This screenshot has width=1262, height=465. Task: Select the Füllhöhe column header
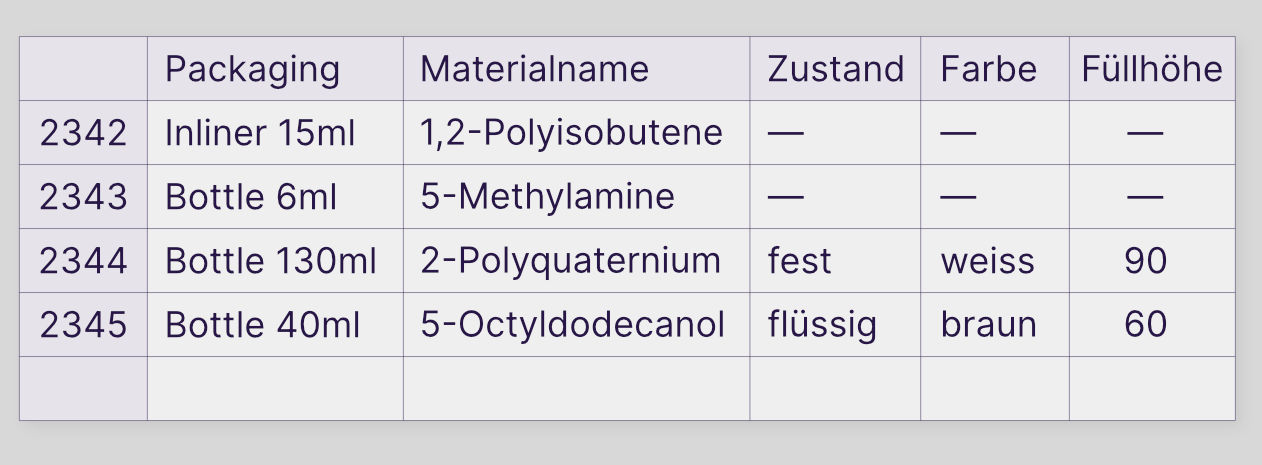(1152, 69)
